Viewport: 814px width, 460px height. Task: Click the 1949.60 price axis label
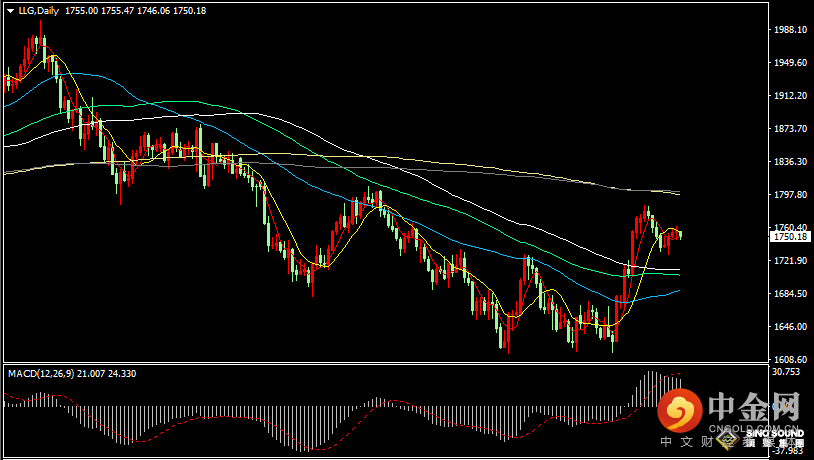click(790, 63)
